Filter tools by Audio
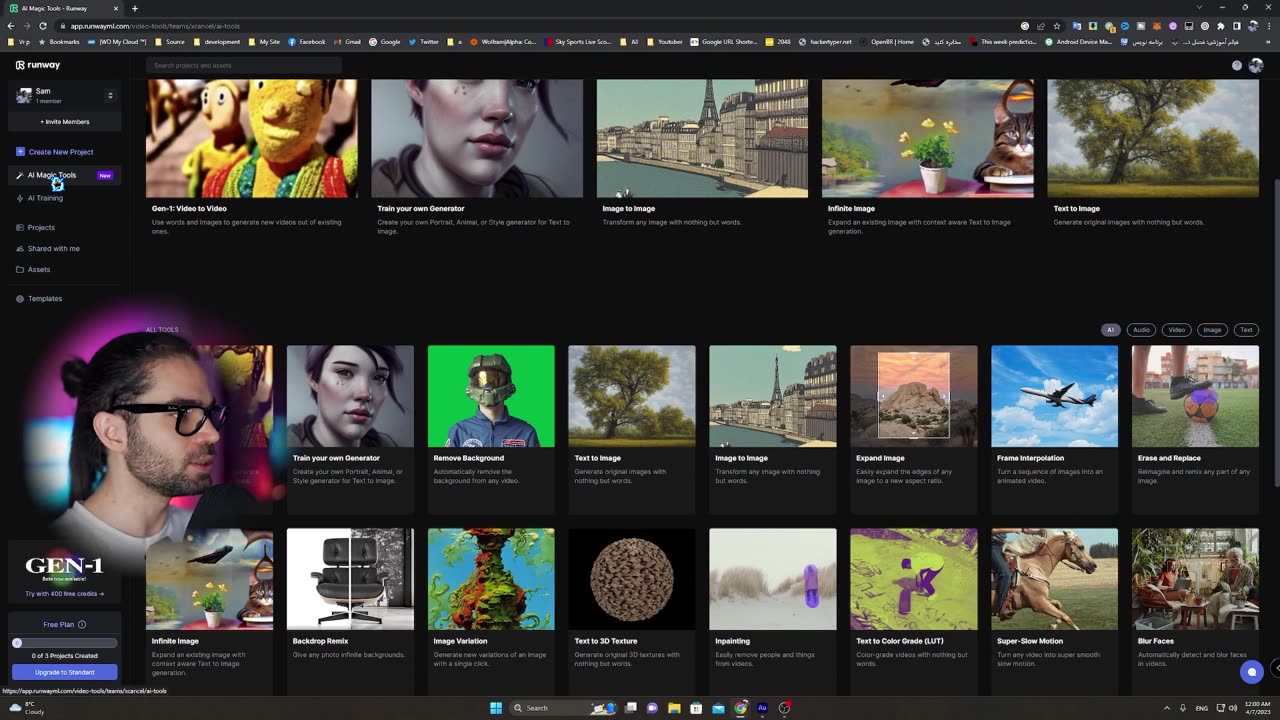 1141,329
